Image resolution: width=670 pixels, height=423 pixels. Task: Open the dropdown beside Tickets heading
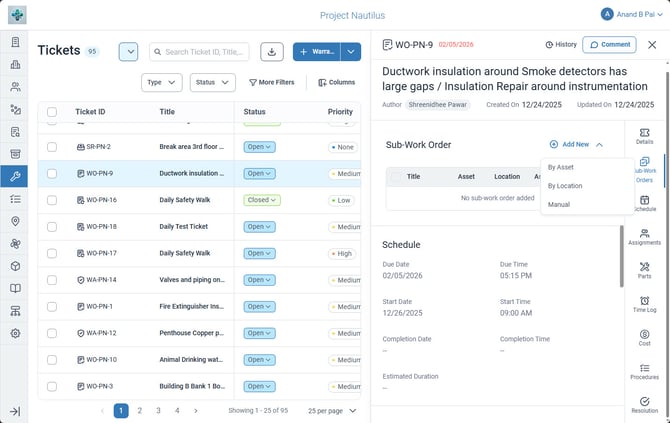click(128, 52)
